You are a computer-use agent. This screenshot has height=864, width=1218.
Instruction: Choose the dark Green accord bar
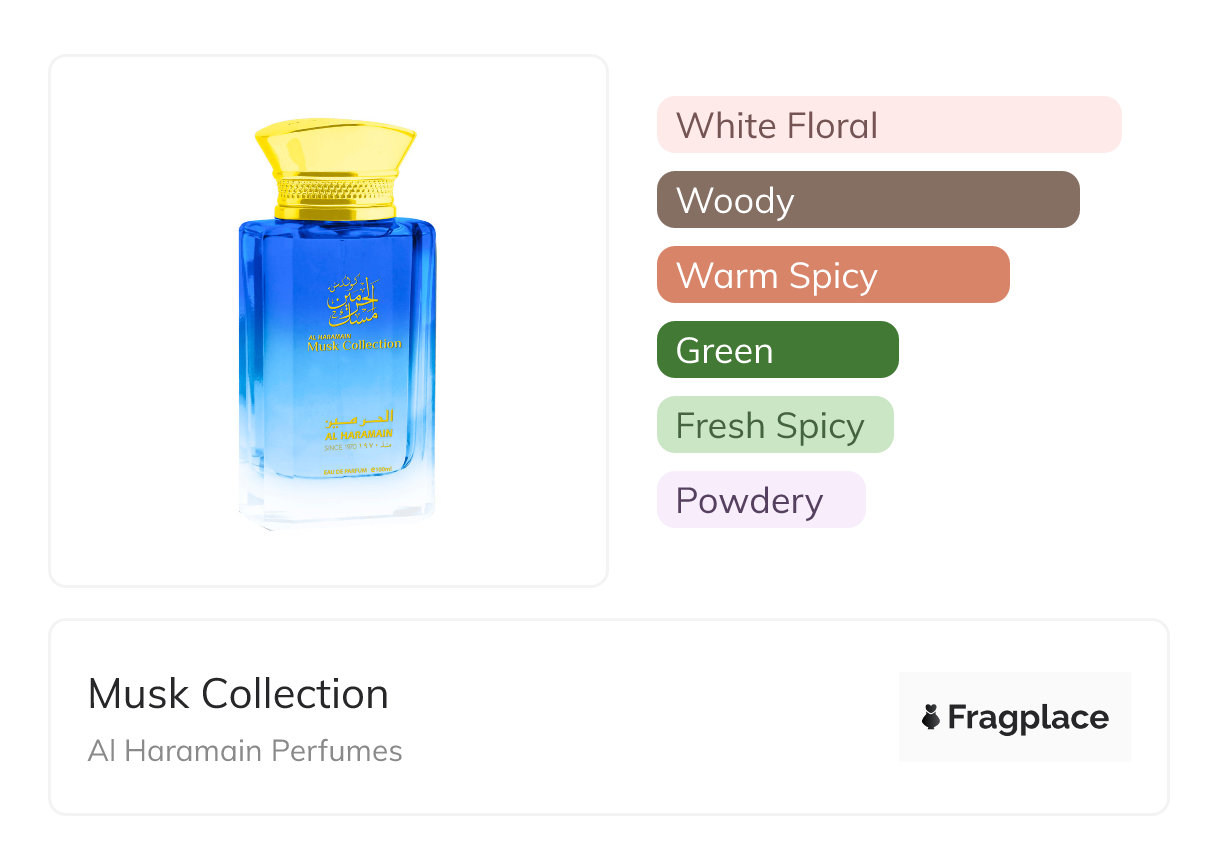(777, 350)
